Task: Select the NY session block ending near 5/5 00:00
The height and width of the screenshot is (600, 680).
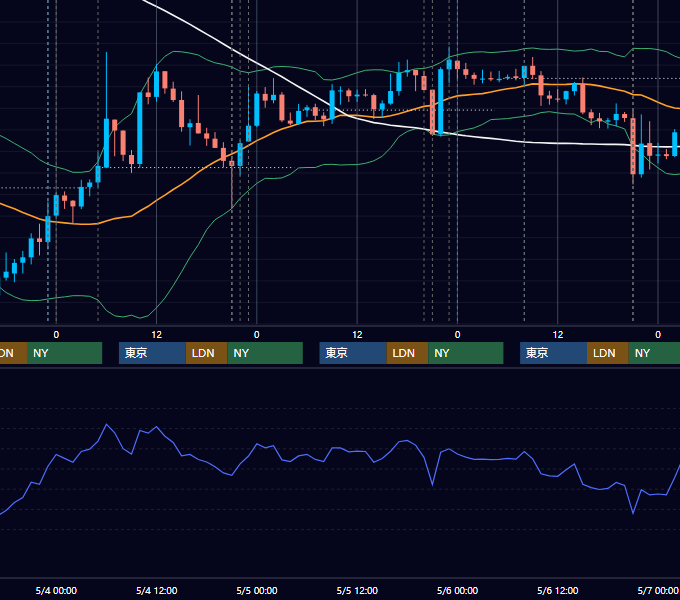Action: pyautogui.click(x=265, y=353)
